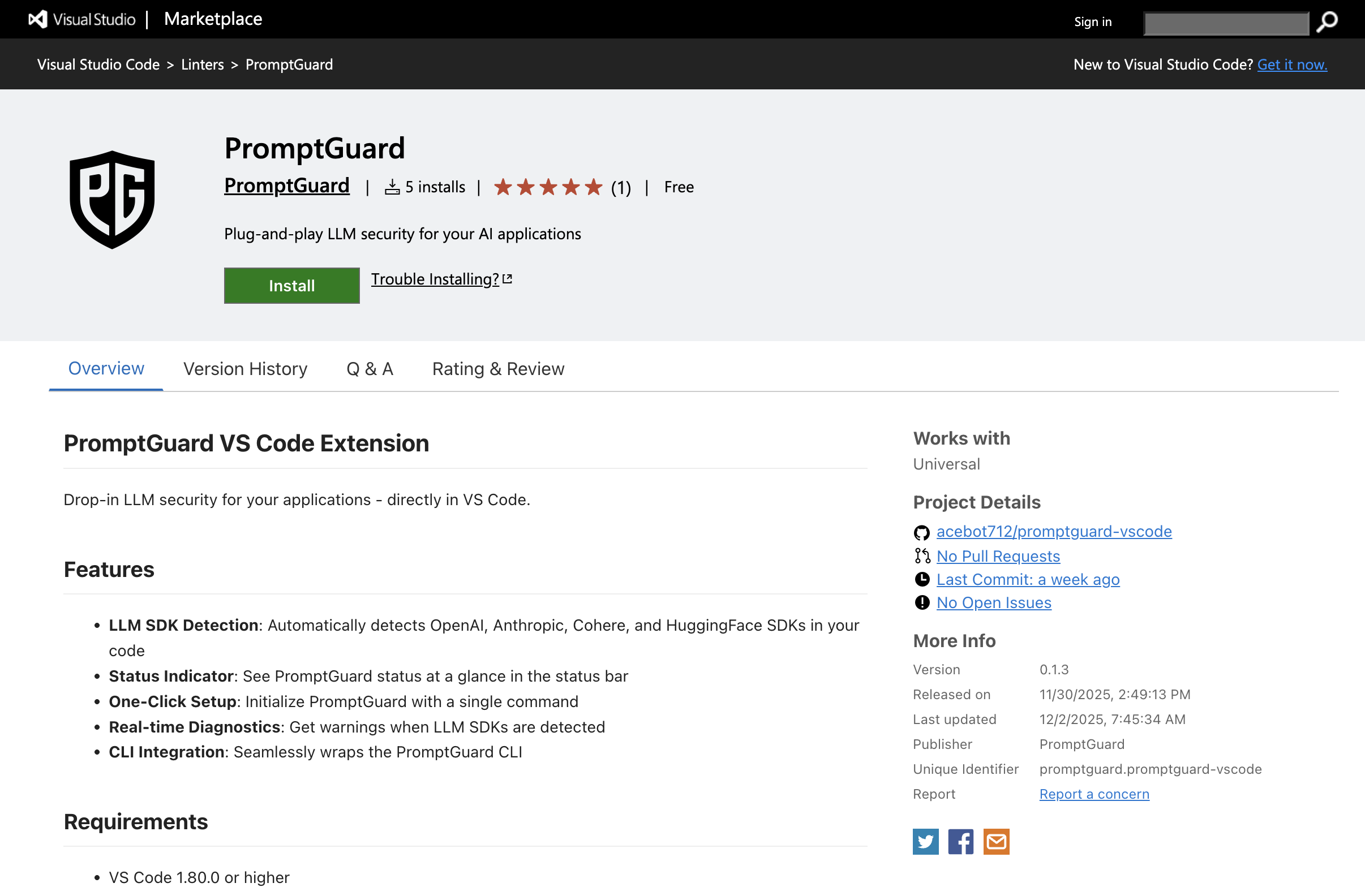Open Visual Studio Code breadcrumb
This screenshot has width=1365, height=896.
tap(98, 64)
